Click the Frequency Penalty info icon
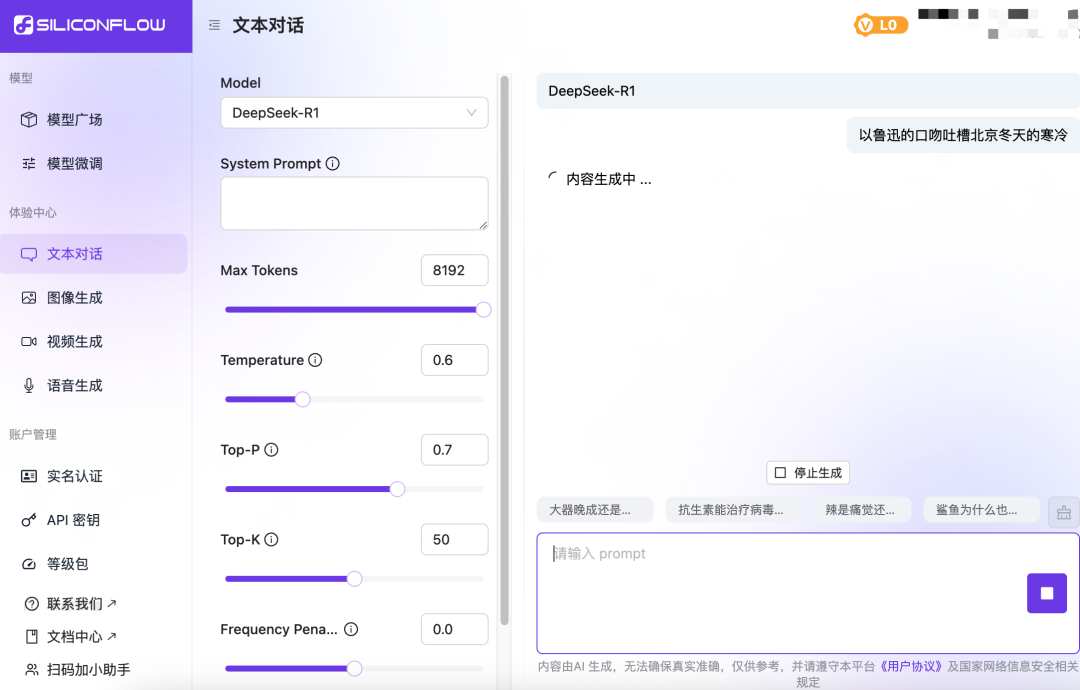1080x690 pixels. point(351,629)
